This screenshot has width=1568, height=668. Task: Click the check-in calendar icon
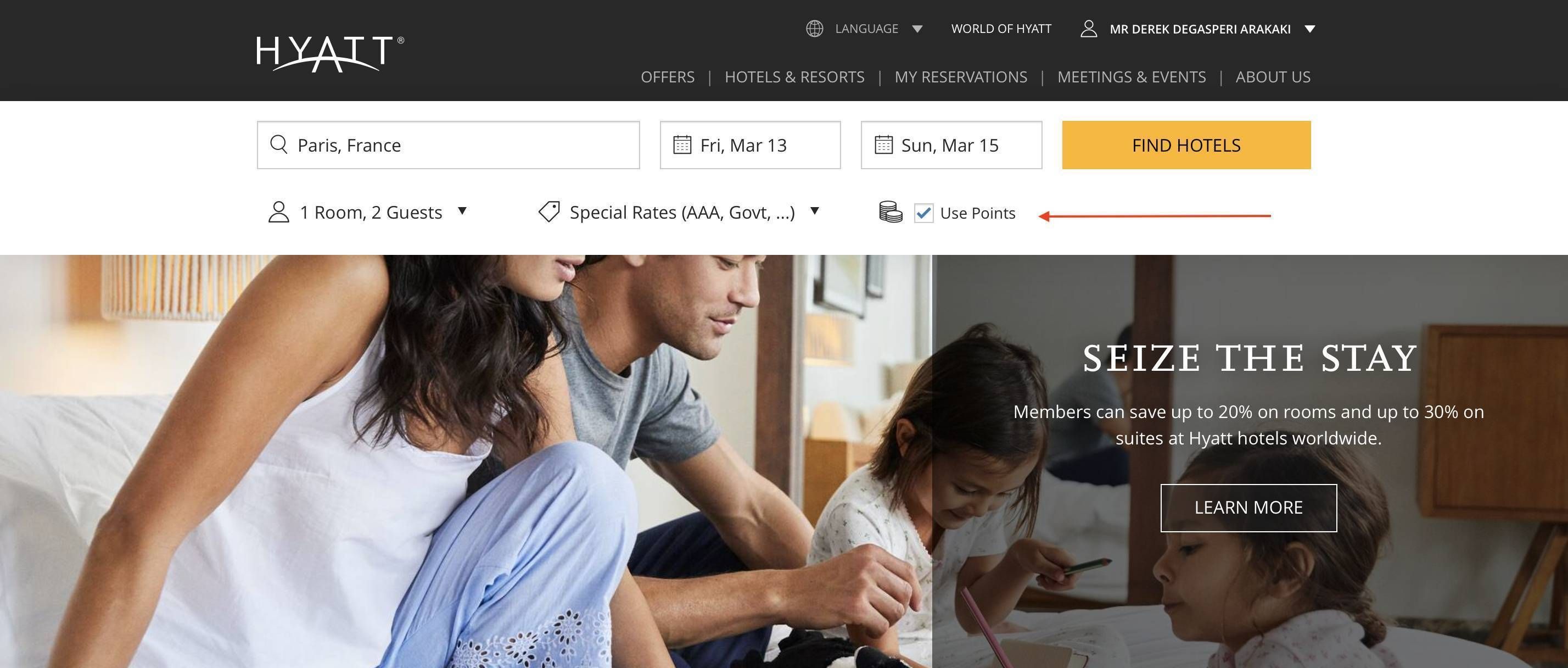pos(682,145)
